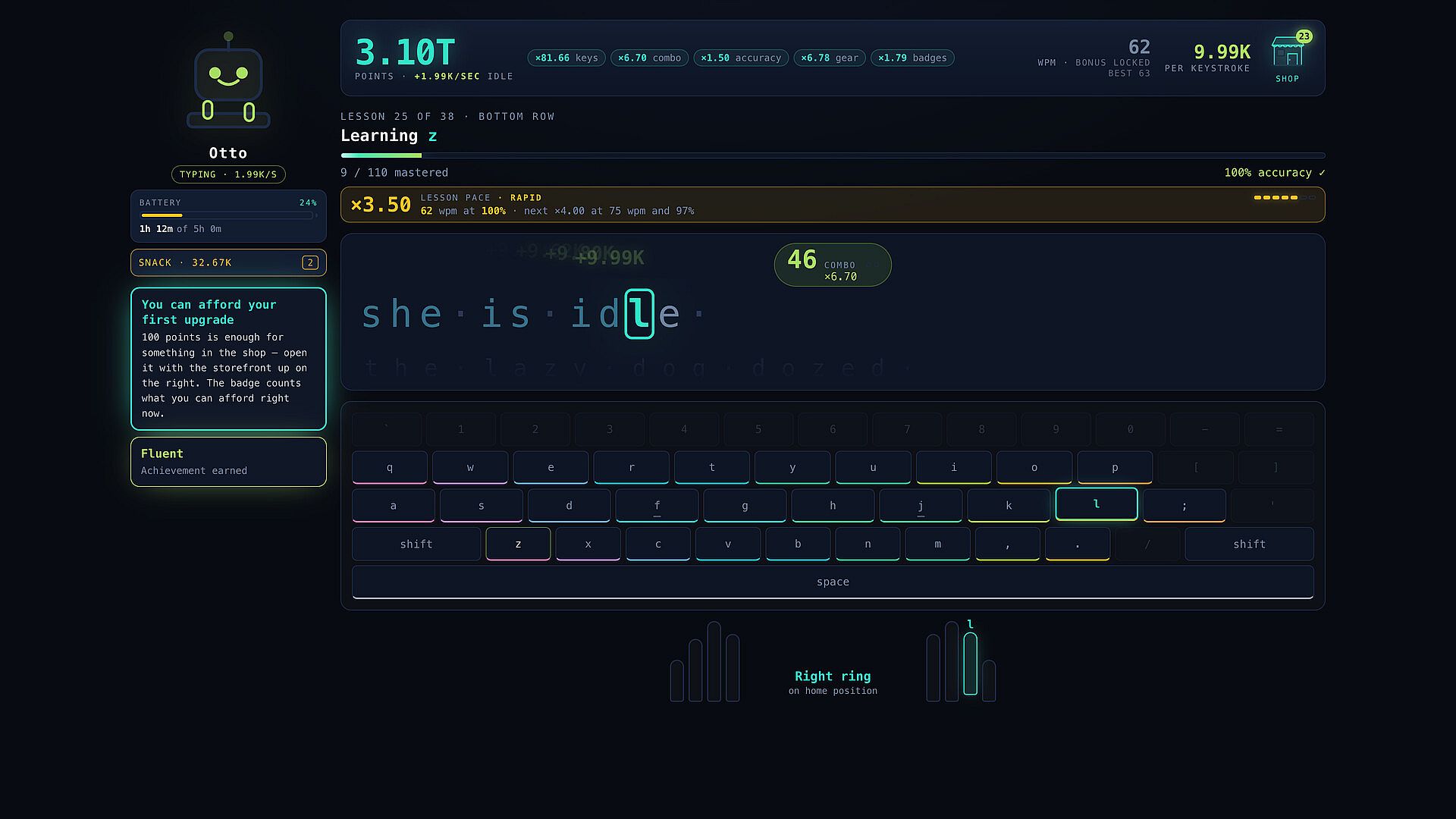Image resolution: width=1456 pixels, height=819 pixels.
Task: Click the lesson mastery progress bar
Action: click(x=833, y=155)
